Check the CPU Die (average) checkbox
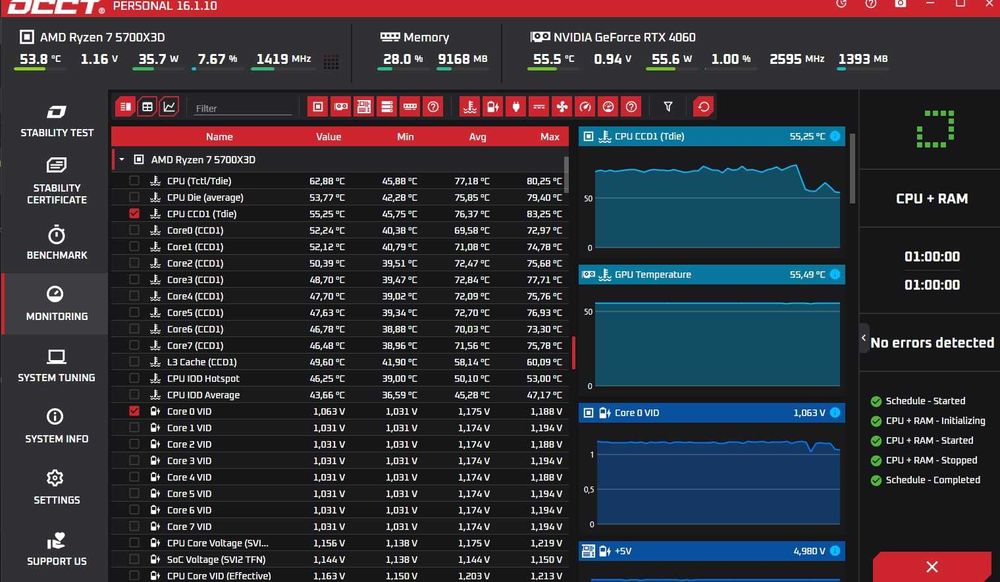This screenshot has width=1000, height=582. click(x=134, y=198)
